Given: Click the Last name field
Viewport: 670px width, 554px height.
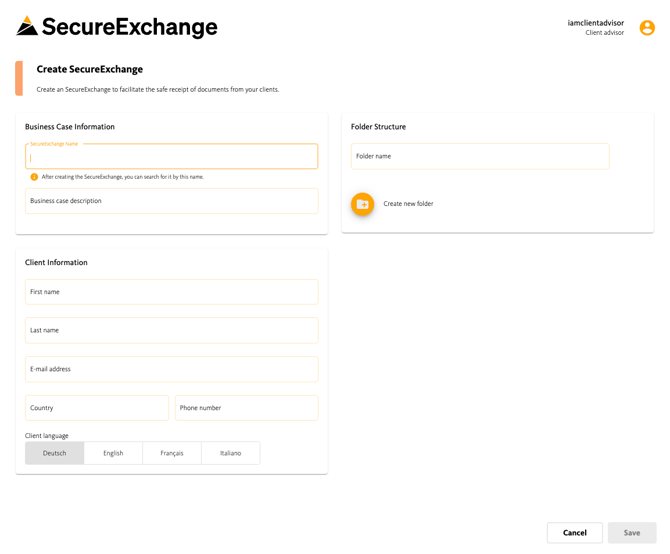Looking at the screenshot, I should pyautogui.click(x=172, y=330).
